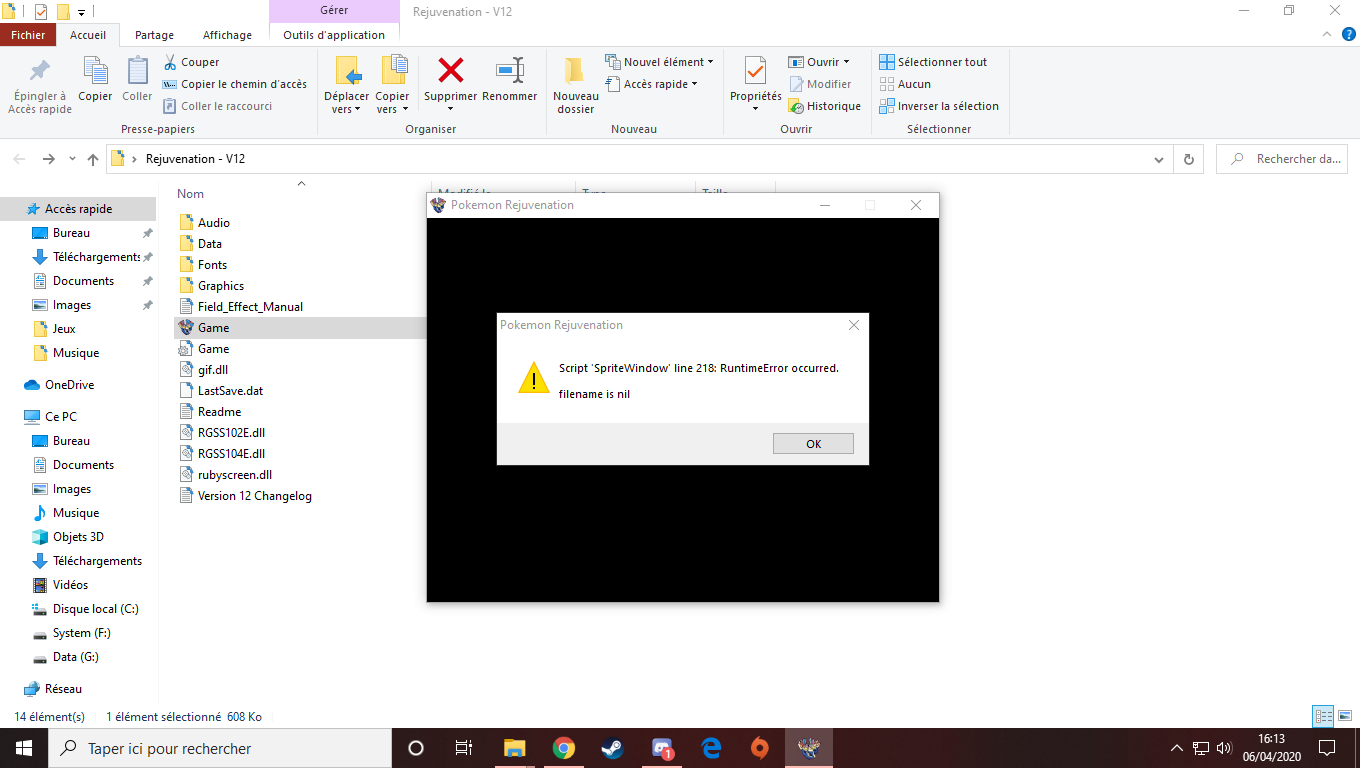Image resolution: width=1360 pixels, height=768 pixels.
Task: Select Data (G:) drive
Action: coord(78,657)
